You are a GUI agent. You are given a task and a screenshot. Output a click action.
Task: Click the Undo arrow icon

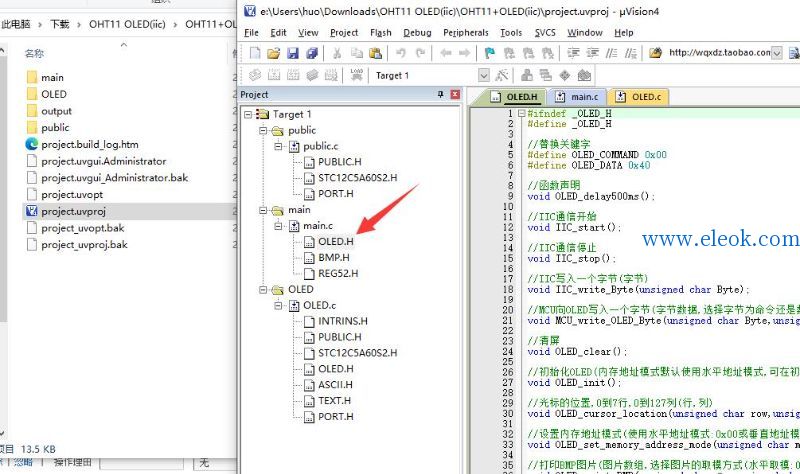(x=401, y=53)
